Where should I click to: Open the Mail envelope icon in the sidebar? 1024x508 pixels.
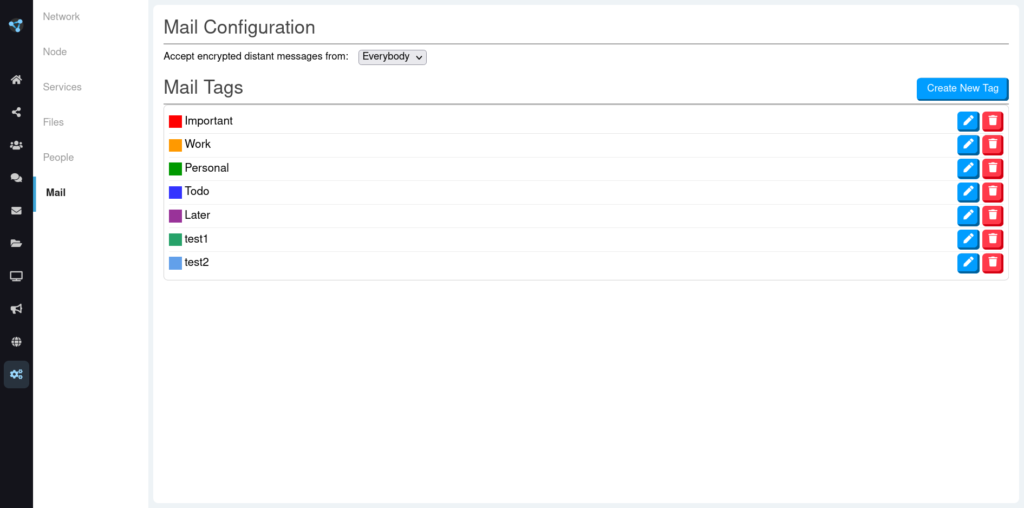(16, 210)
